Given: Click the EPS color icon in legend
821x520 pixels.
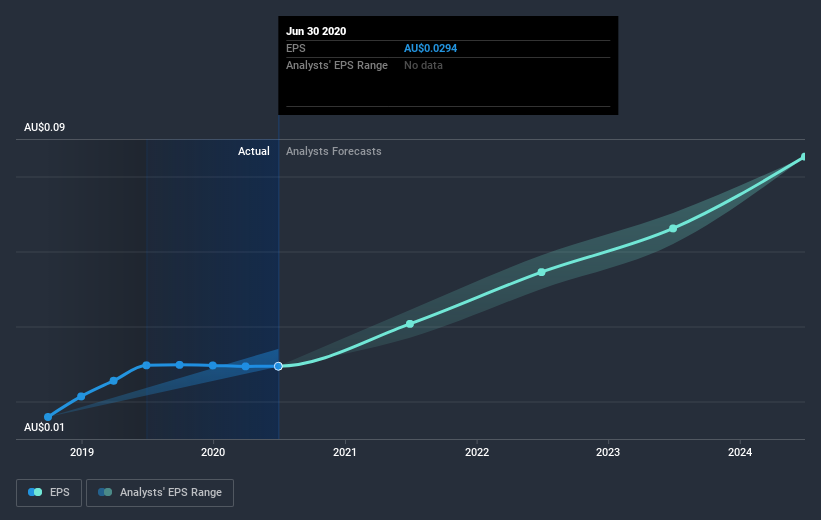Looking at the screenshot, I should [35, 492].
